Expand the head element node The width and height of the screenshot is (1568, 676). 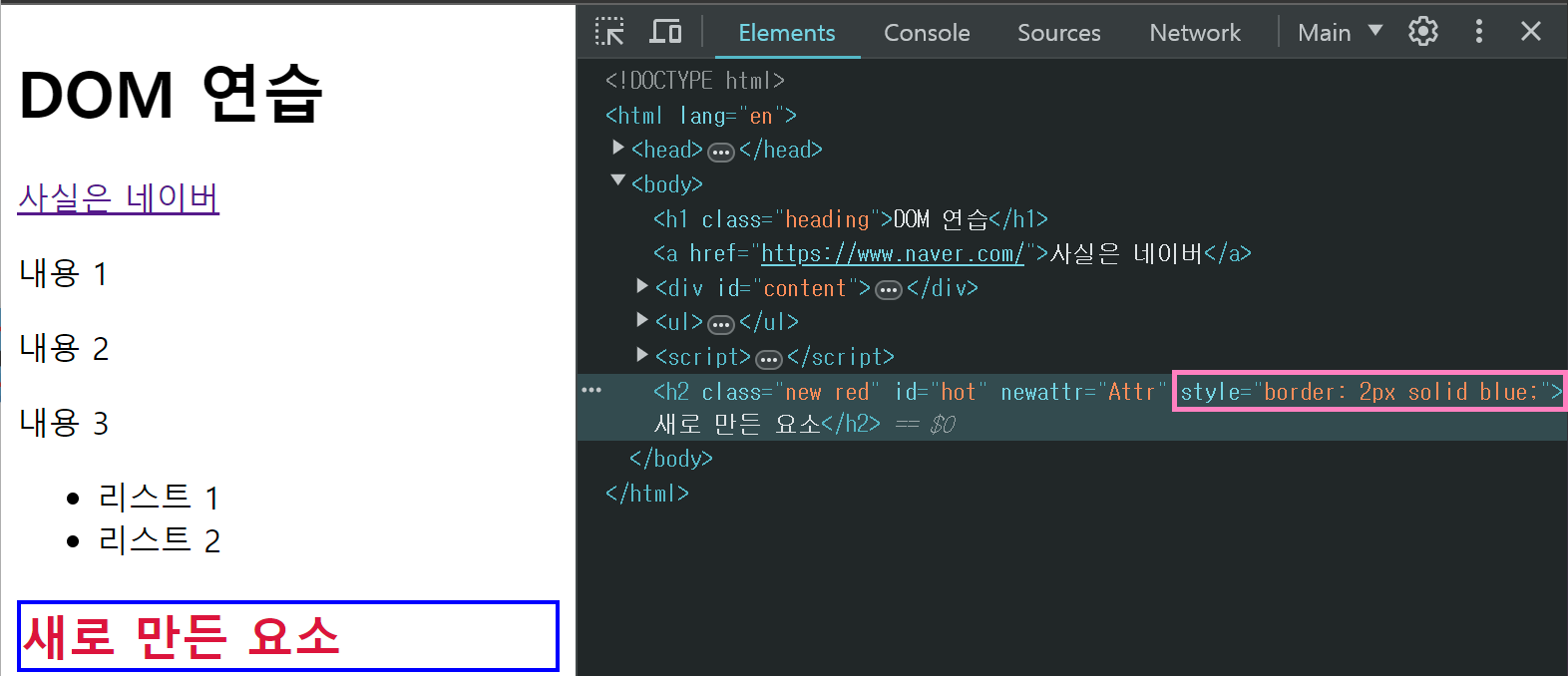618,148
